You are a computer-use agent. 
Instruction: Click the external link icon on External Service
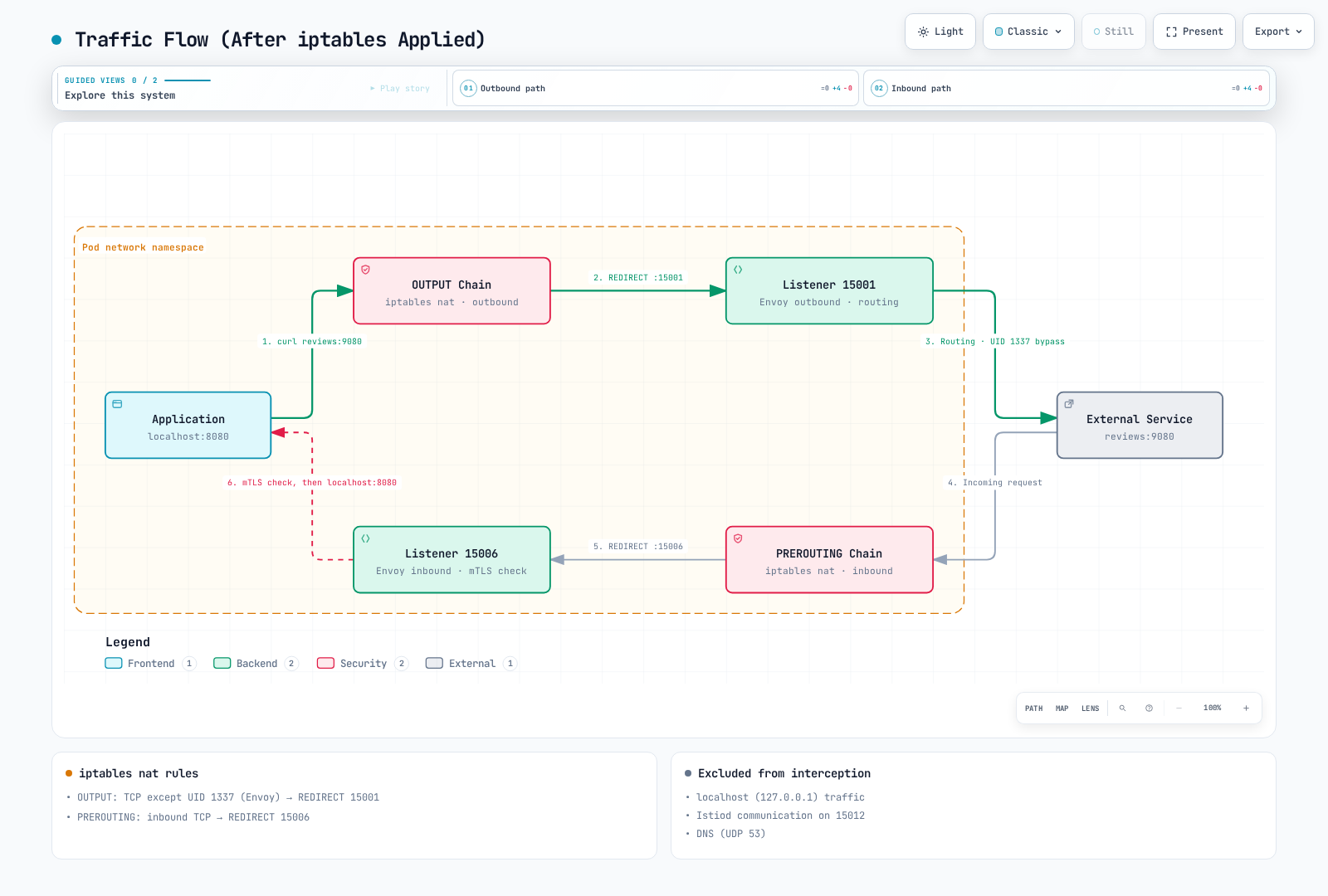(x=1069, y=404)
